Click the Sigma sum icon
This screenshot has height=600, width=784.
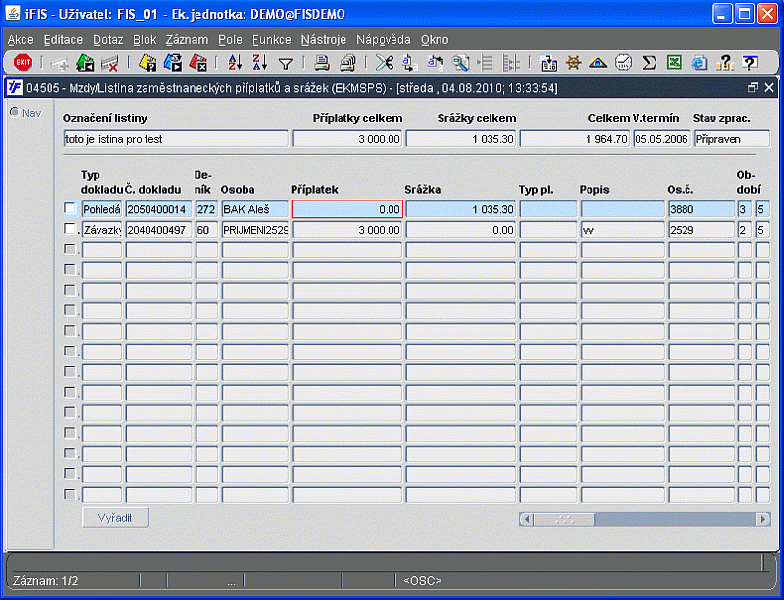point(649,63)
